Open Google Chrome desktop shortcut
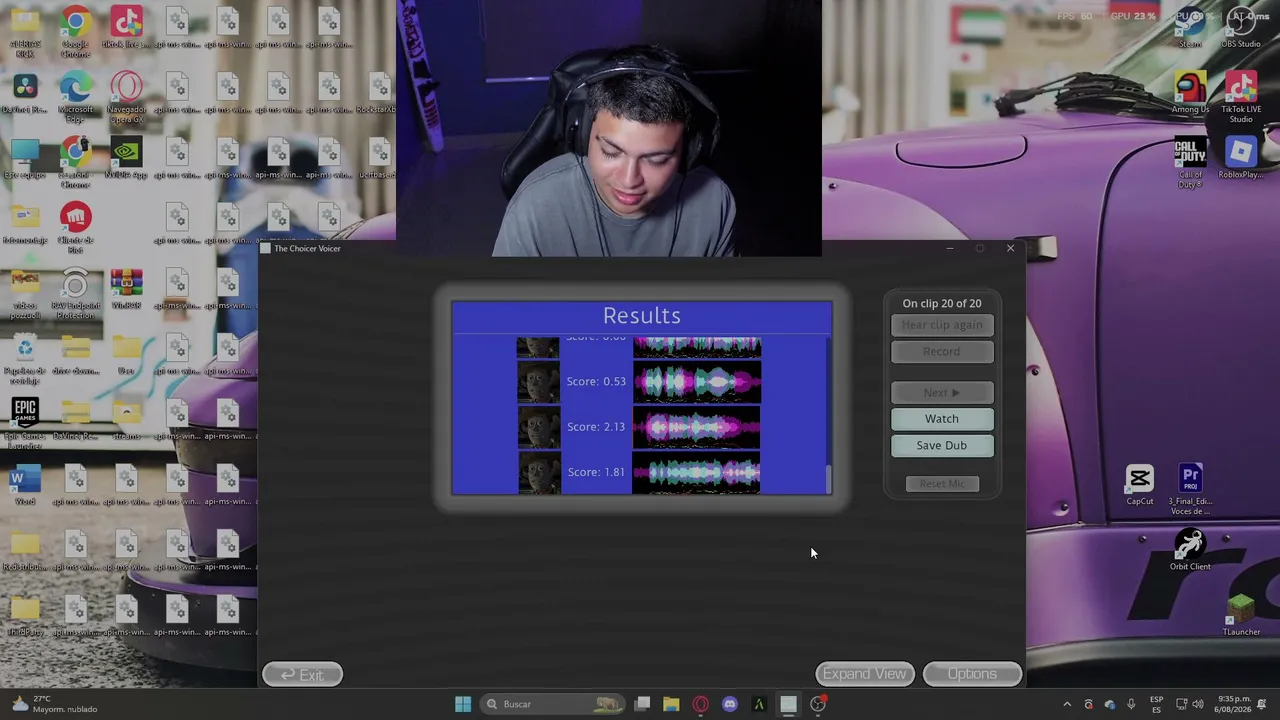 pos(76,30)
